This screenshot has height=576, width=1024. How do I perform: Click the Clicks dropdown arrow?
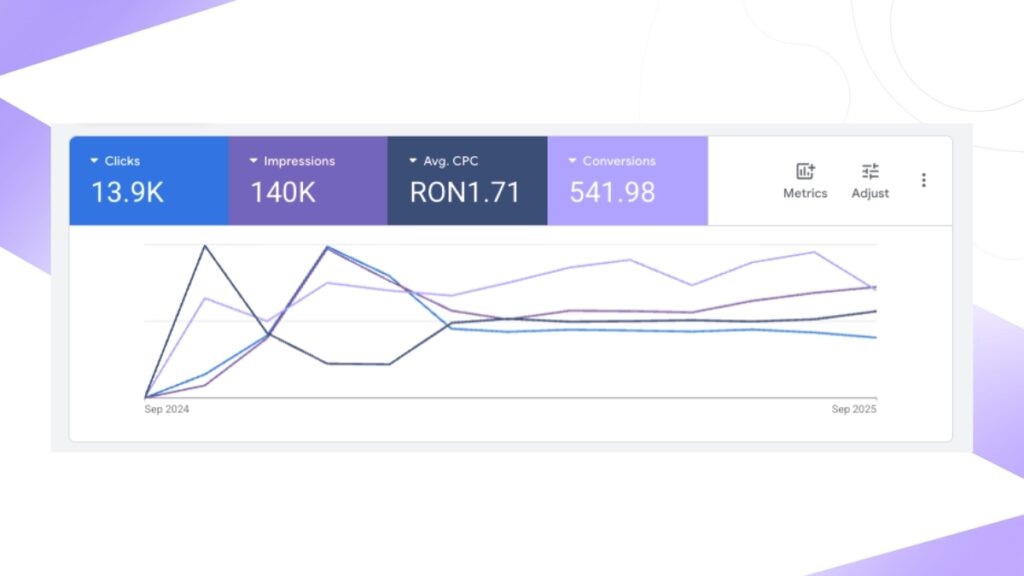pyautogui.click(x=94, y=161)
